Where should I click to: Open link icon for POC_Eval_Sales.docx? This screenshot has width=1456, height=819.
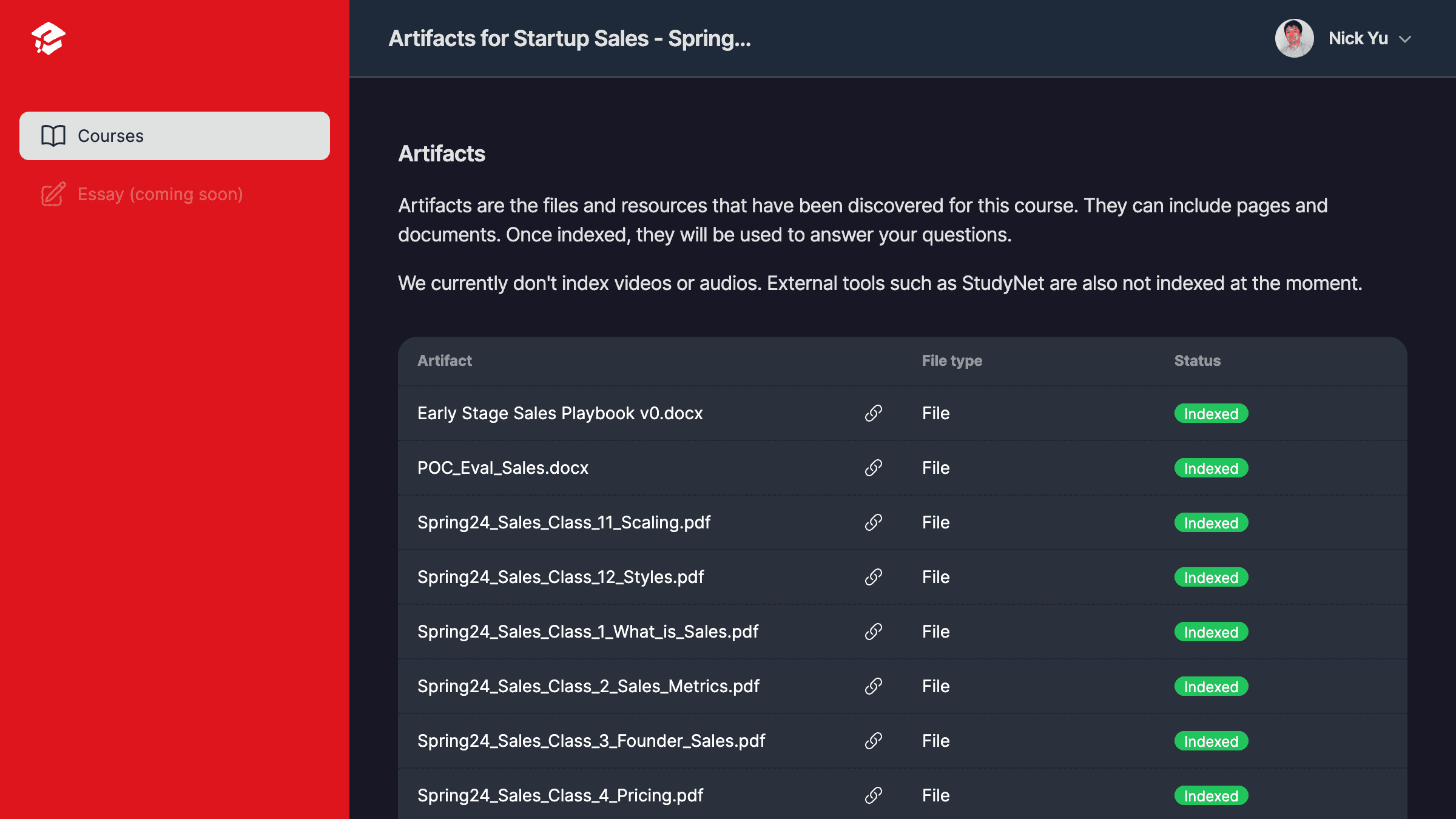coord(873,468)
